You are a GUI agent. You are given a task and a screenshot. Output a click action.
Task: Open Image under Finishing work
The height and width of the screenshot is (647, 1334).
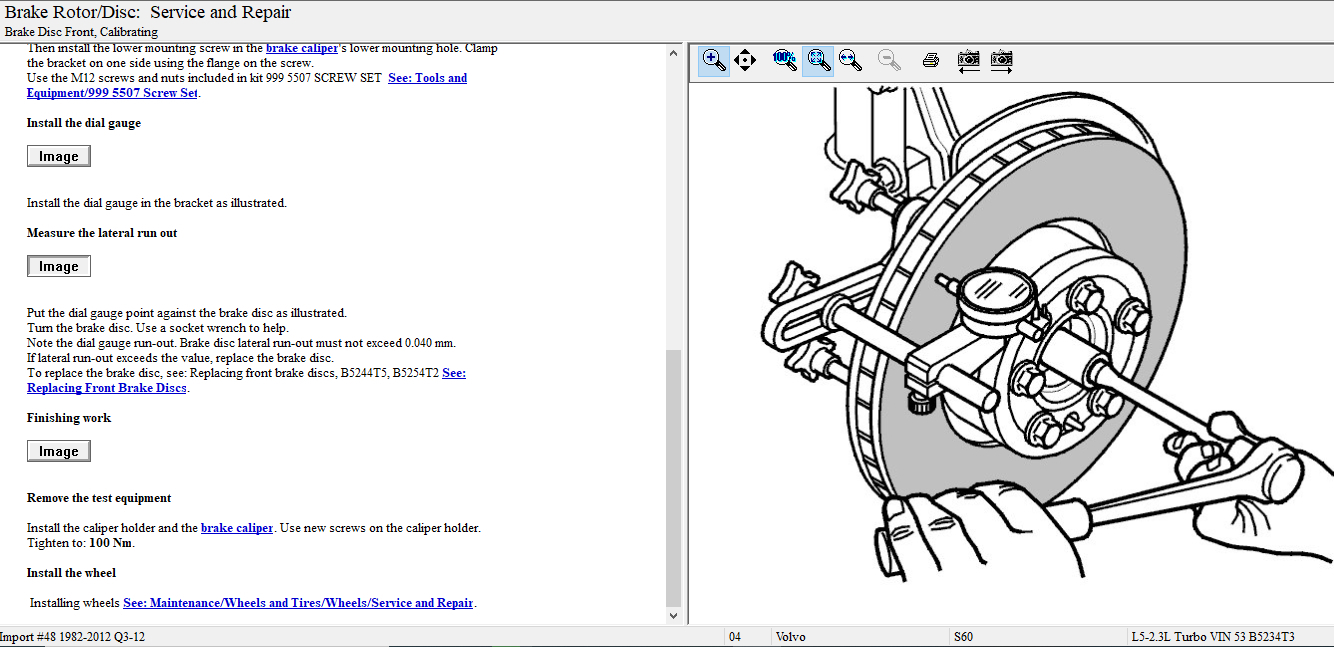pyautogui.click(x=58, y=451)
